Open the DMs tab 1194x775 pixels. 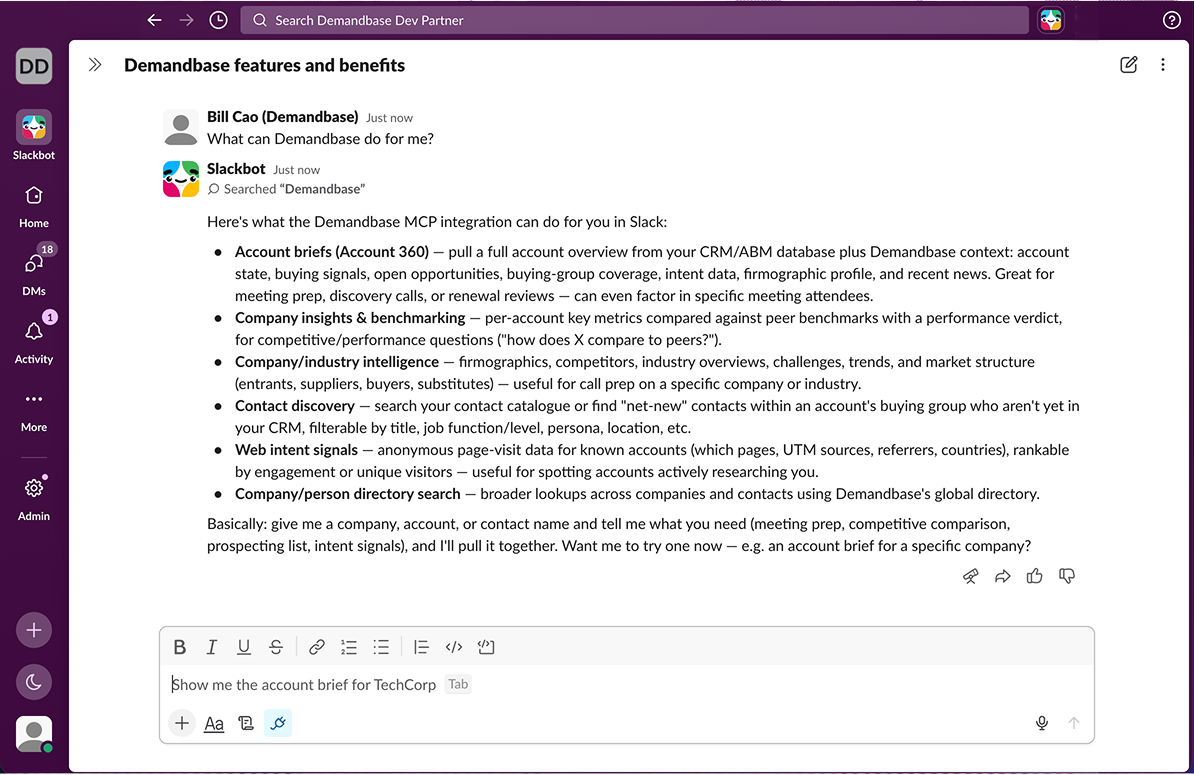[34, 273]
